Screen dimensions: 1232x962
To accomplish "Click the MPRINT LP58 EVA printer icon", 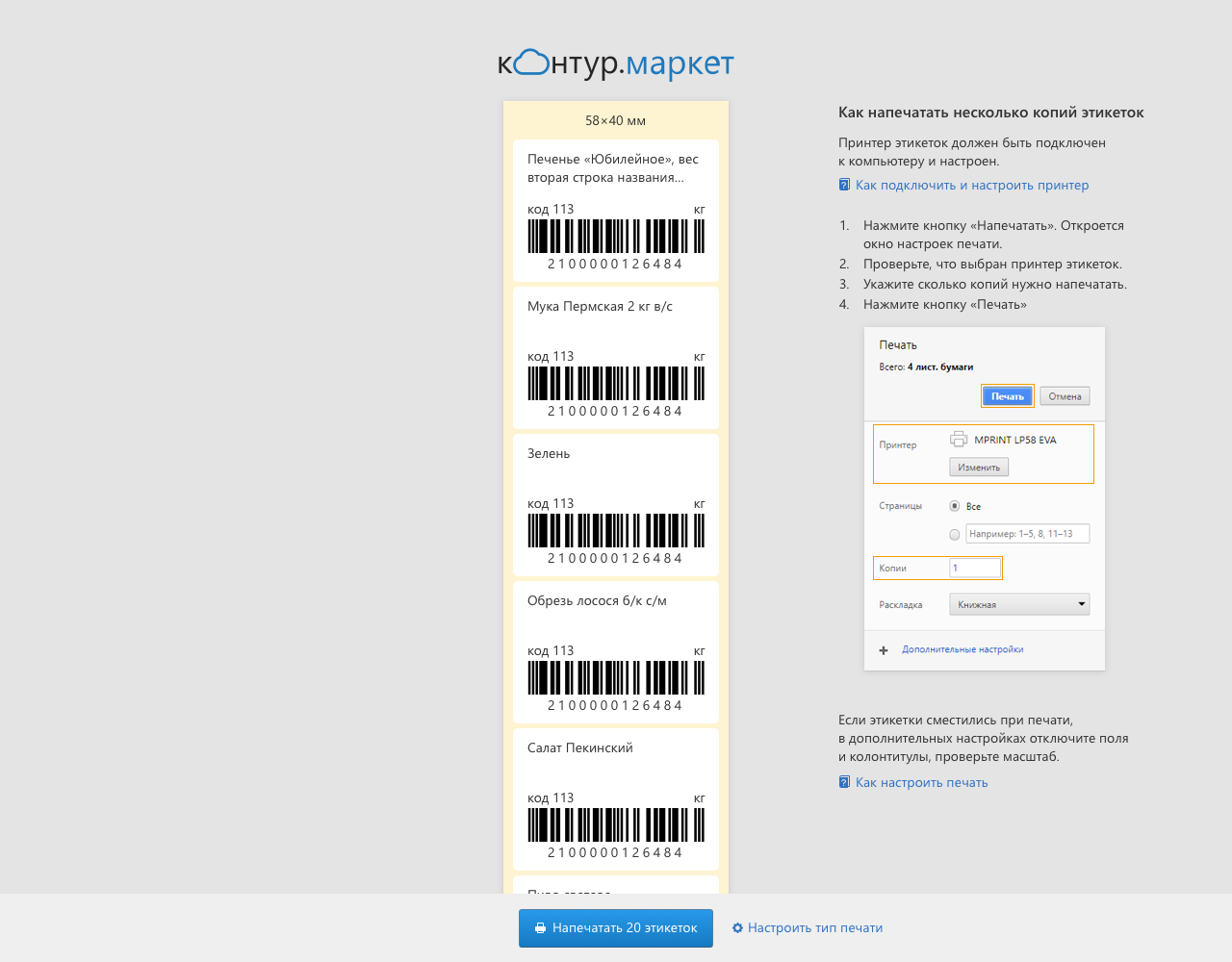I will (x=959, y=440).
